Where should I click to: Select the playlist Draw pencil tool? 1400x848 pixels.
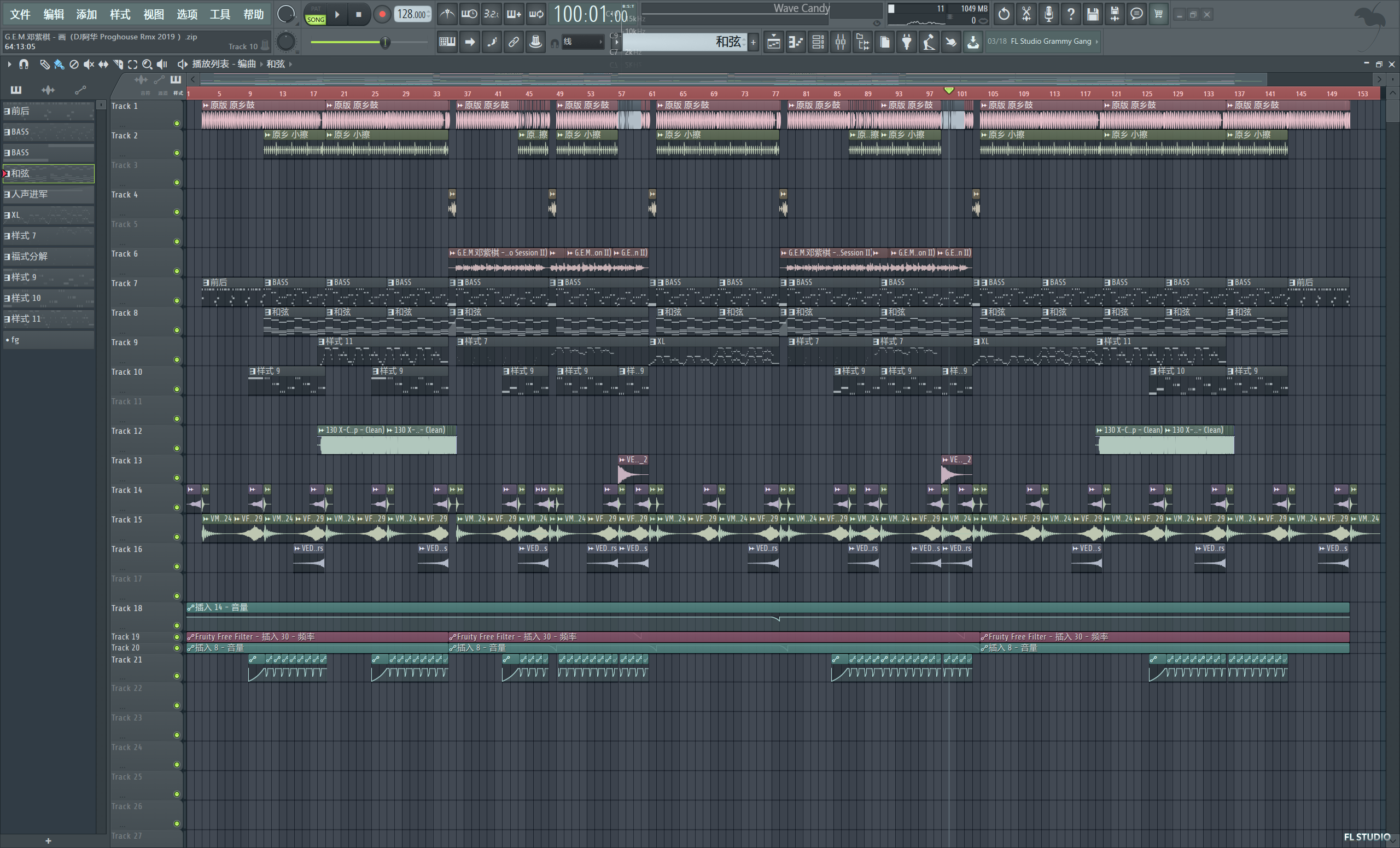[x=44, y=64]
